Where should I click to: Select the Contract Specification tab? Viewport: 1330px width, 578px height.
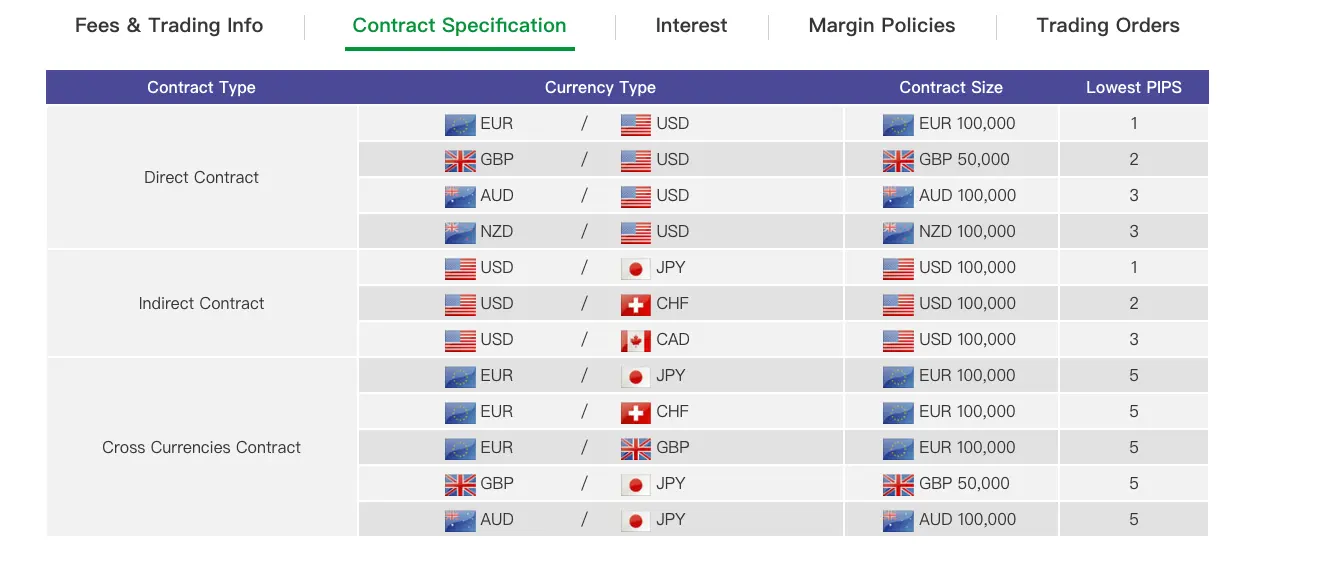[x=460, y=26]
